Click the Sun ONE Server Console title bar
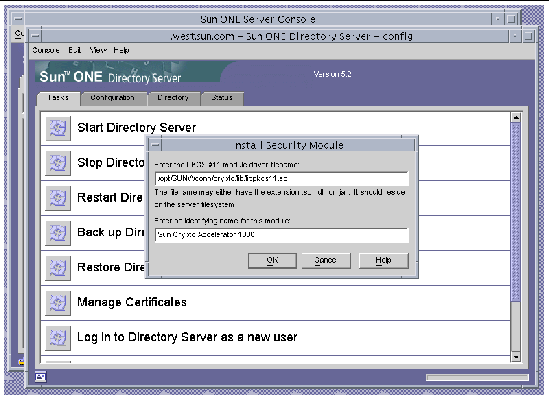549x400 pixels. coord(258,19)
